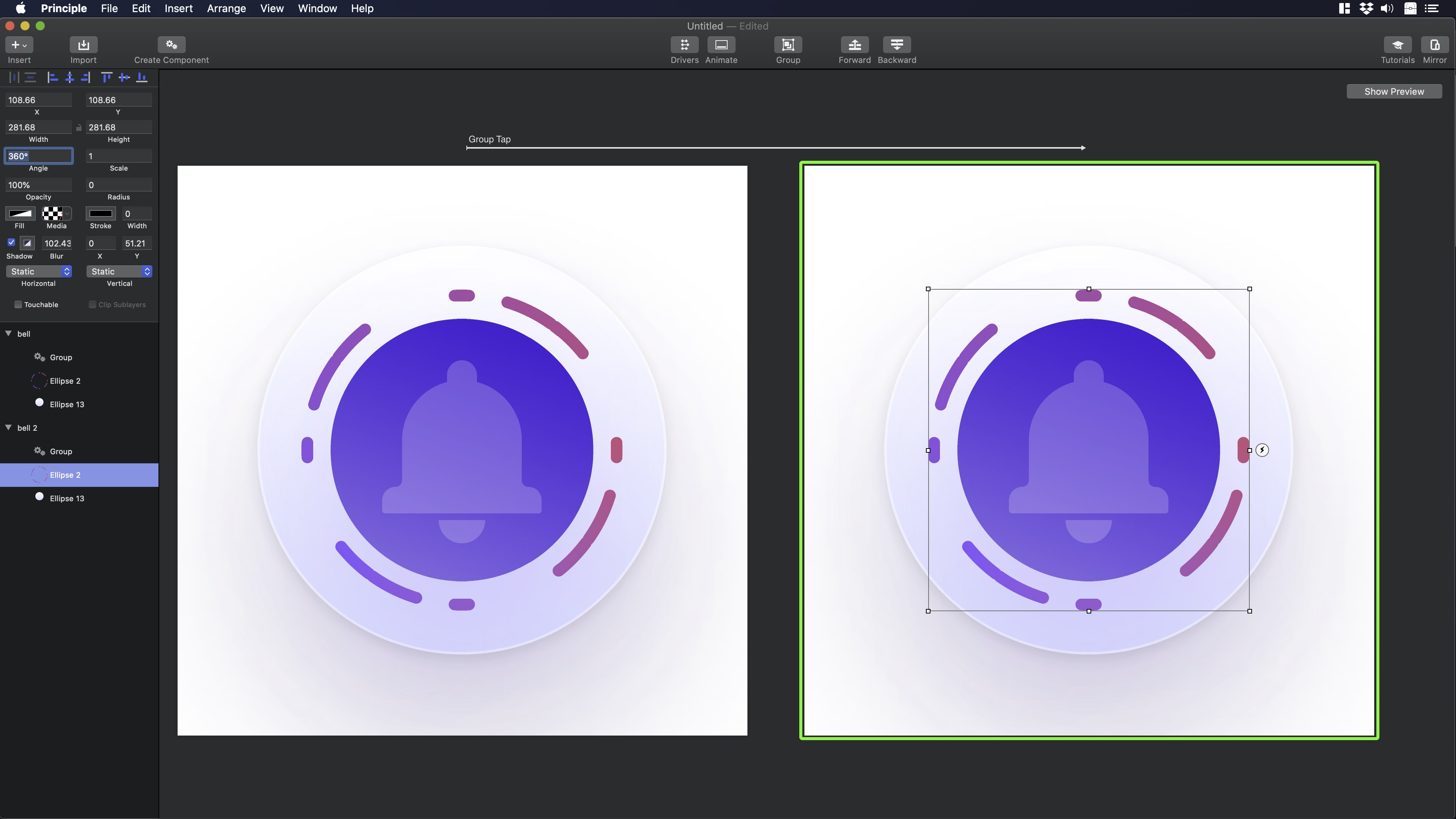Viewport: 1456px width, 819px height.
Task: Click the align left edges icon
Action: coord(53,77)
